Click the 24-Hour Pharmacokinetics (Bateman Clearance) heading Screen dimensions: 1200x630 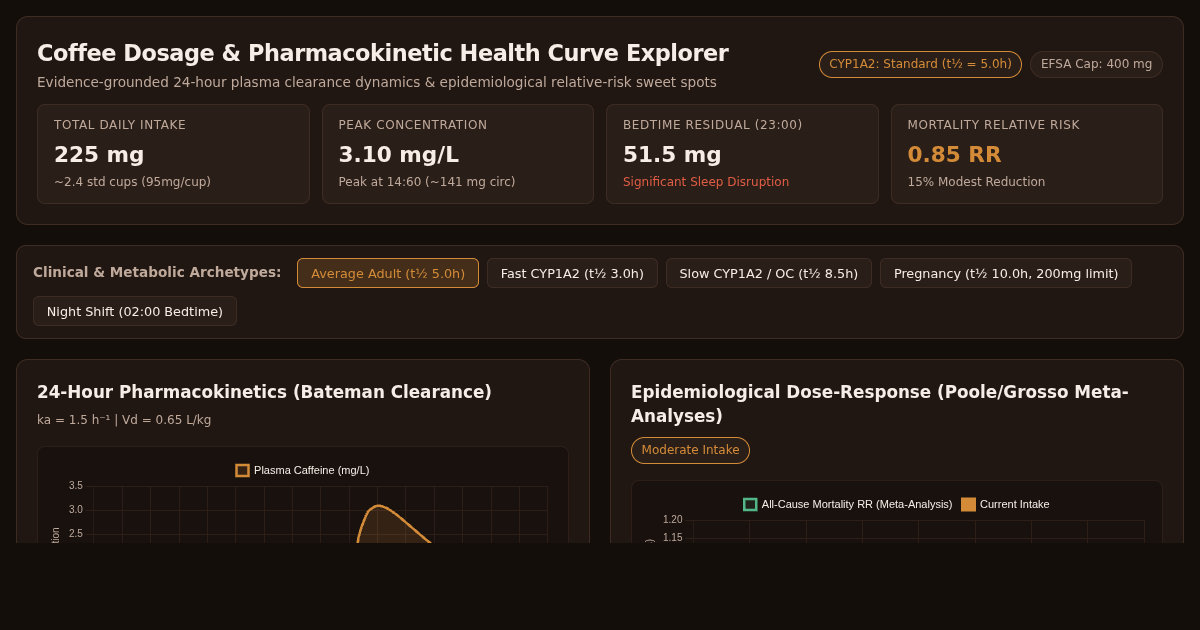(264, 392)
